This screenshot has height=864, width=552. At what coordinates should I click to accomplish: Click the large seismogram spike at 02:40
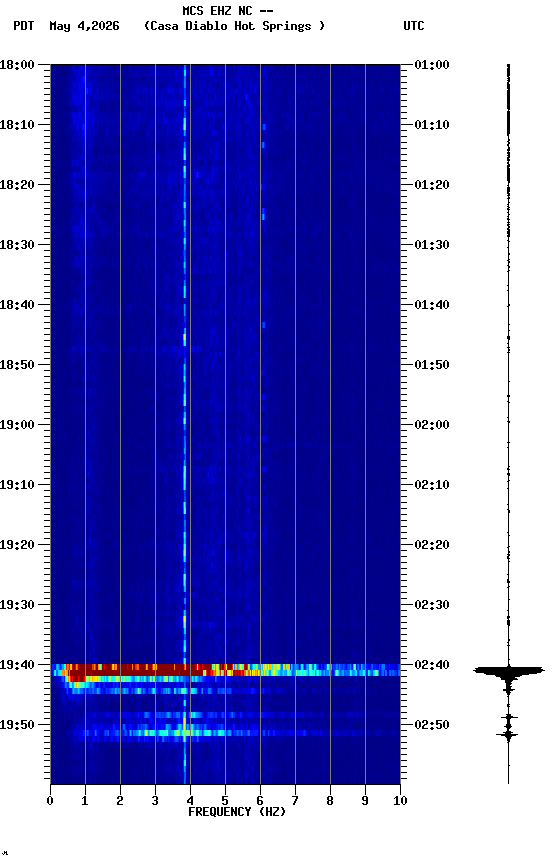(x=508, y=671)
